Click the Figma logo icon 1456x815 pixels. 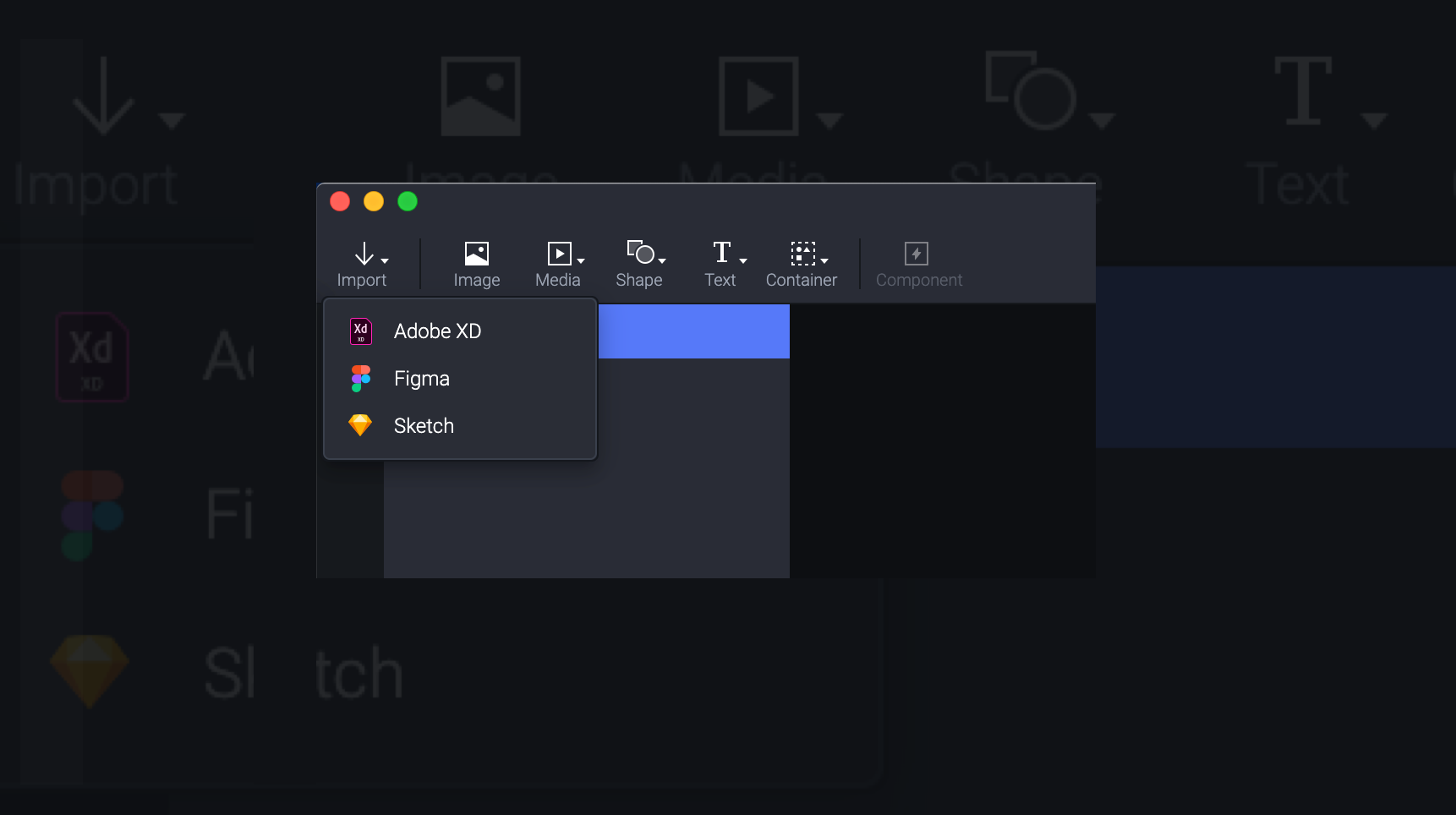pos(360,378)
